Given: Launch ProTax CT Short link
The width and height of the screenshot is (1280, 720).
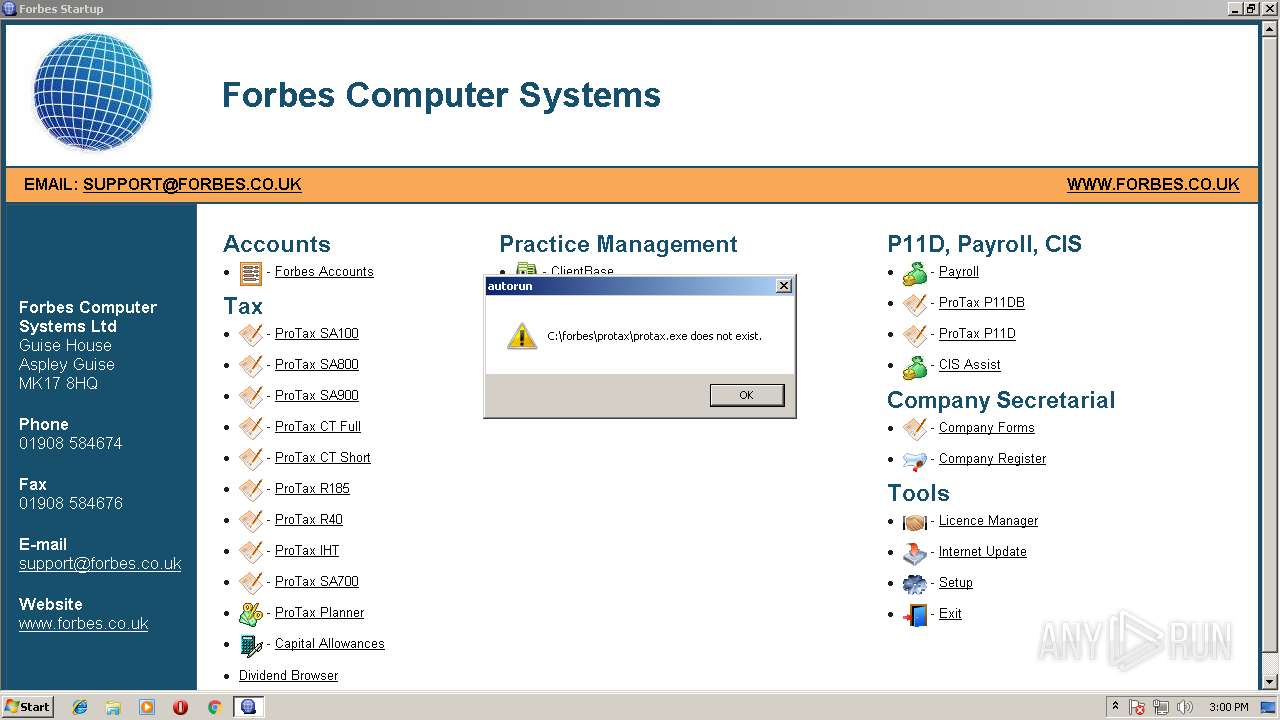Looking at the screenshot, I should coord(323,458).
